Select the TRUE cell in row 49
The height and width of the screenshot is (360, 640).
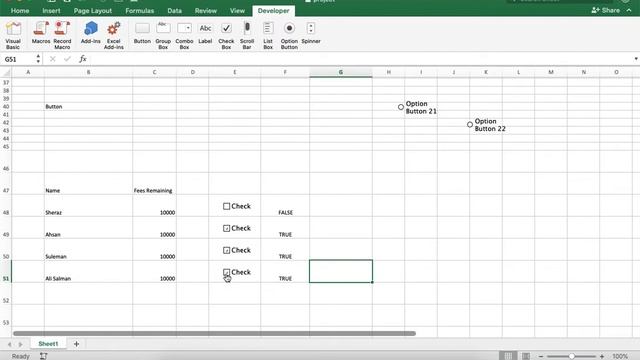point(285,228)
